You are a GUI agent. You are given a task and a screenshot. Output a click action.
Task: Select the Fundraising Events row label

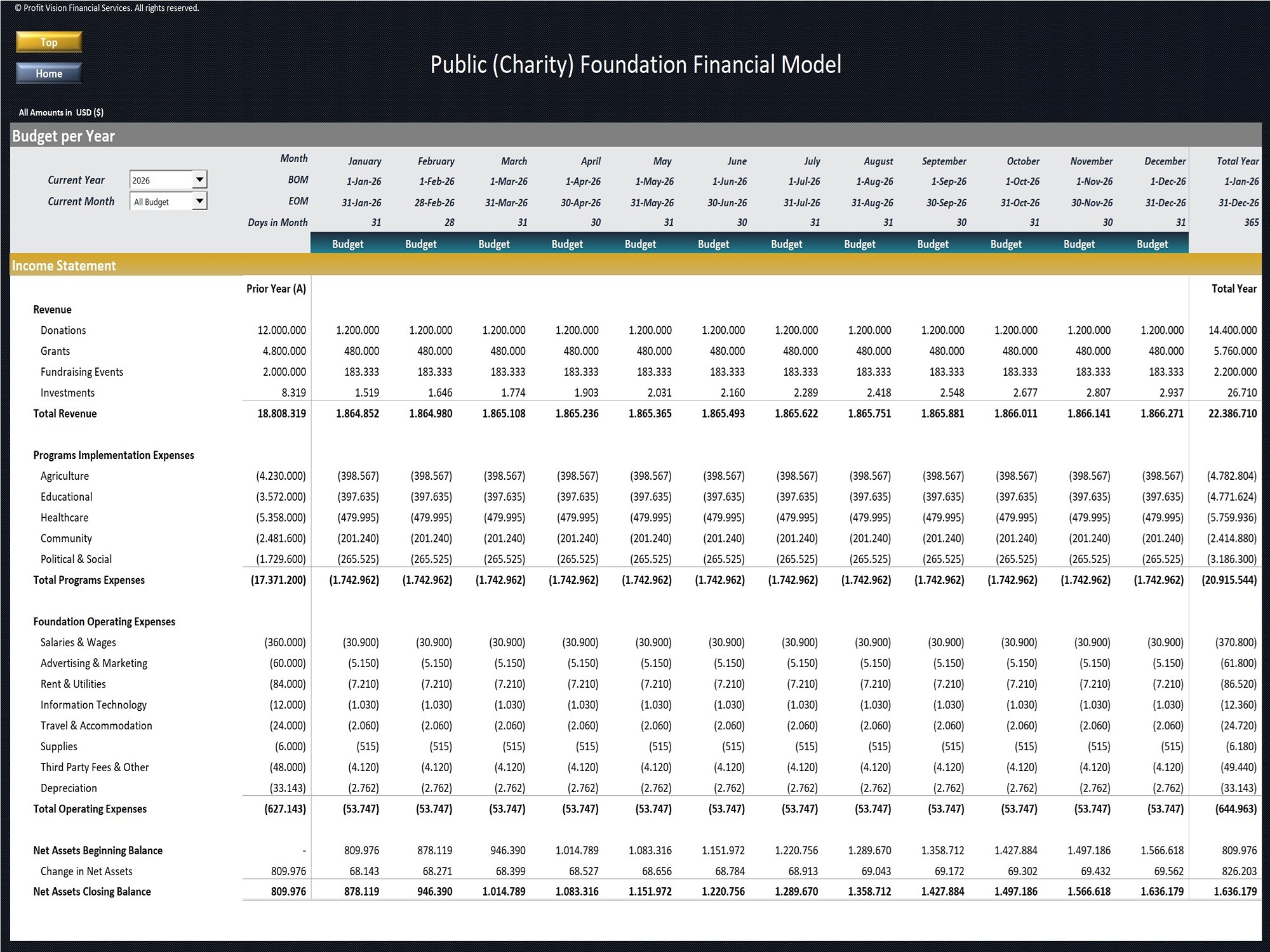pyautogui.click(x=82, y=372)
